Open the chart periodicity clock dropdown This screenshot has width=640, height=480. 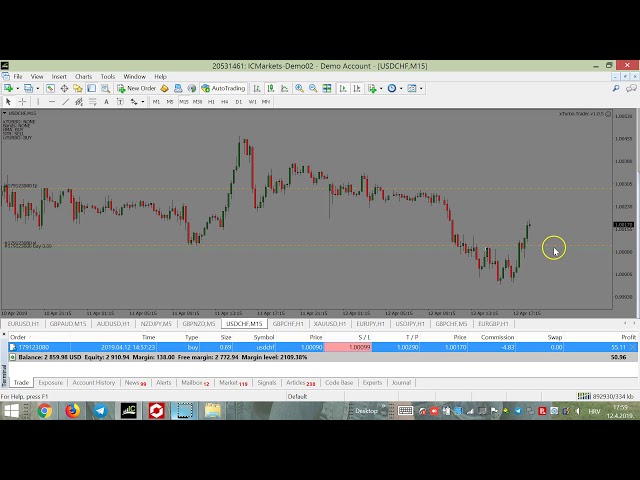coord(399,88)
